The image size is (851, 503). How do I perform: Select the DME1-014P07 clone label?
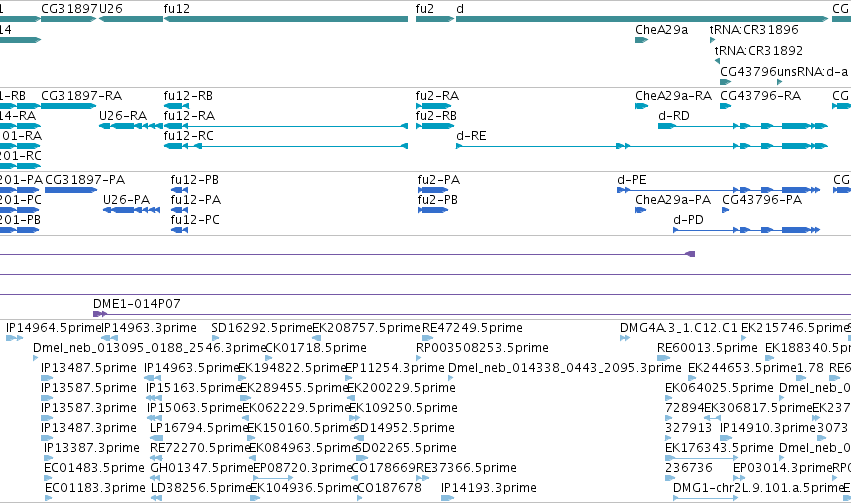click(137, 304)
